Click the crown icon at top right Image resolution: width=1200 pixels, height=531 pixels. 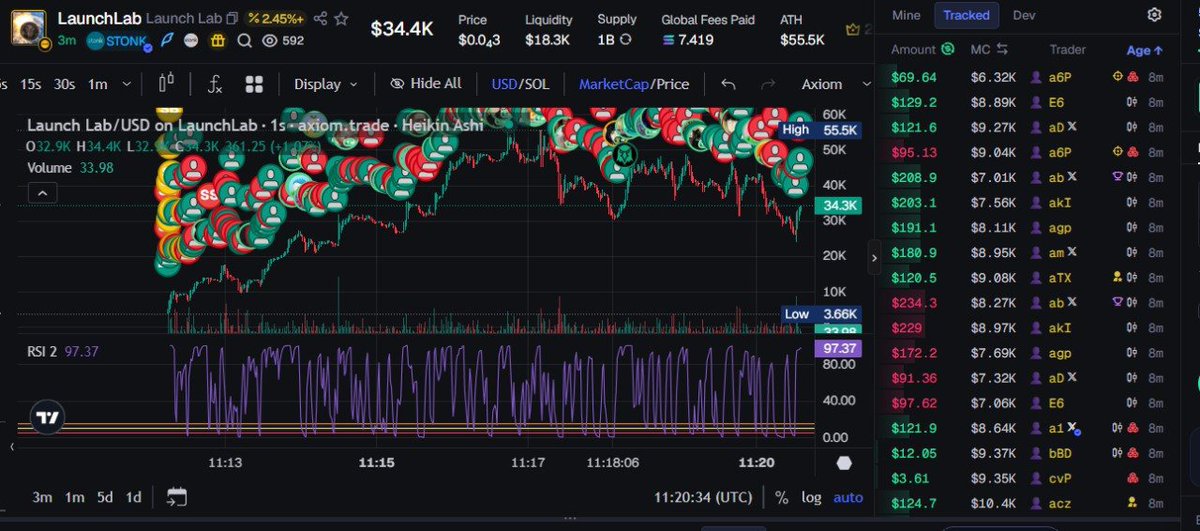click(x=854, y=30)
